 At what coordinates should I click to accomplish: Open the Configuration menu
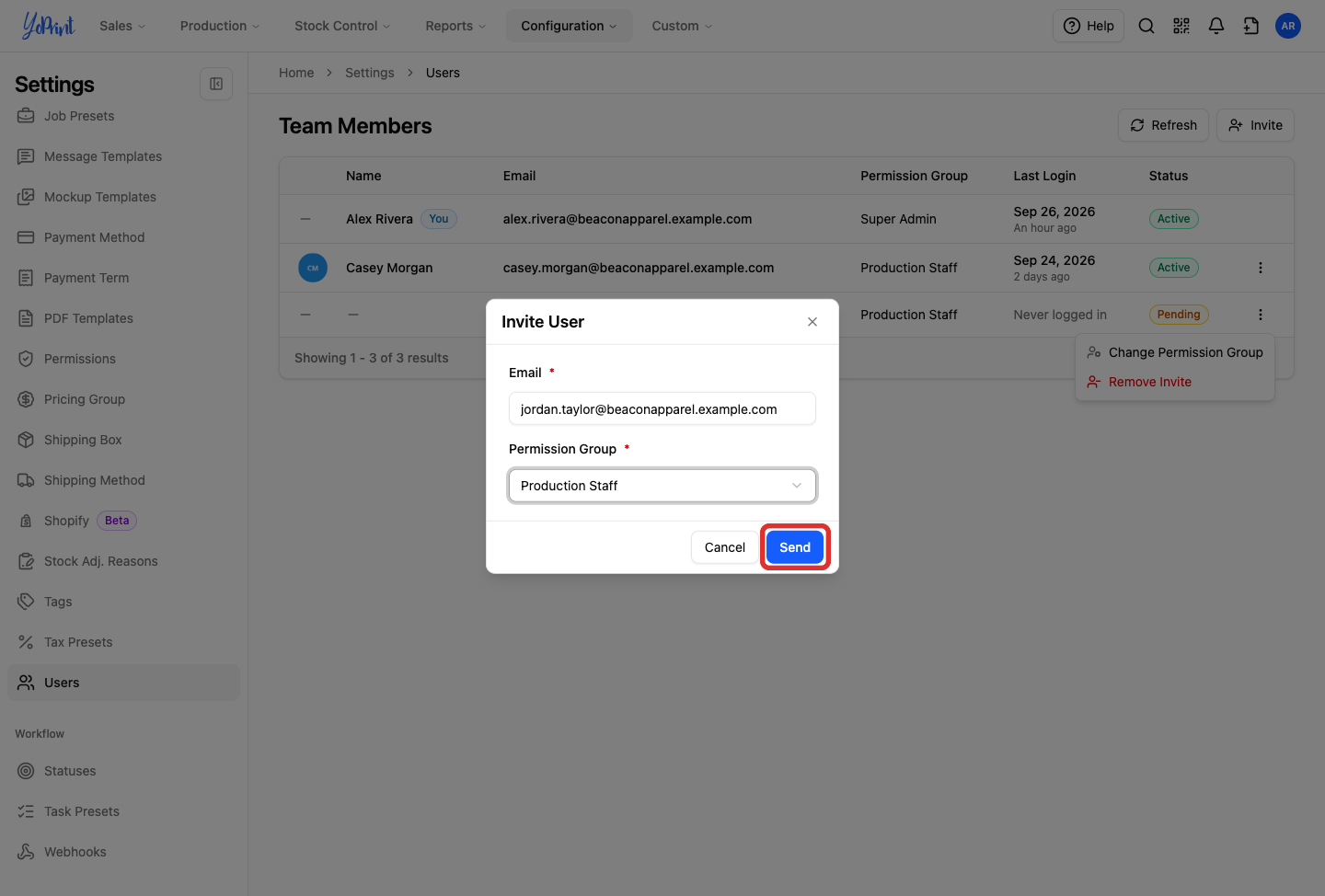569,26
